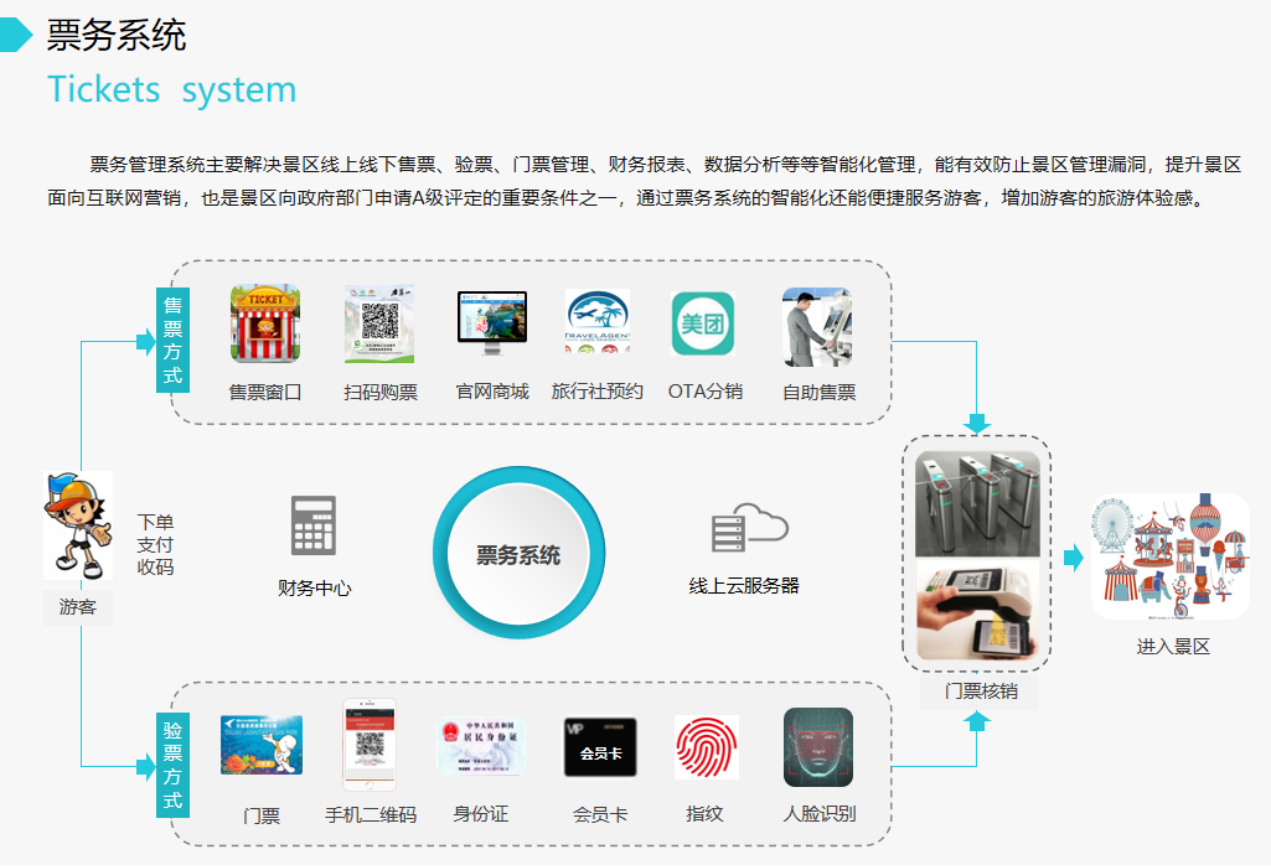
Task: Select the 人脸识别 face recognition icon
Action: click(818, 747)
